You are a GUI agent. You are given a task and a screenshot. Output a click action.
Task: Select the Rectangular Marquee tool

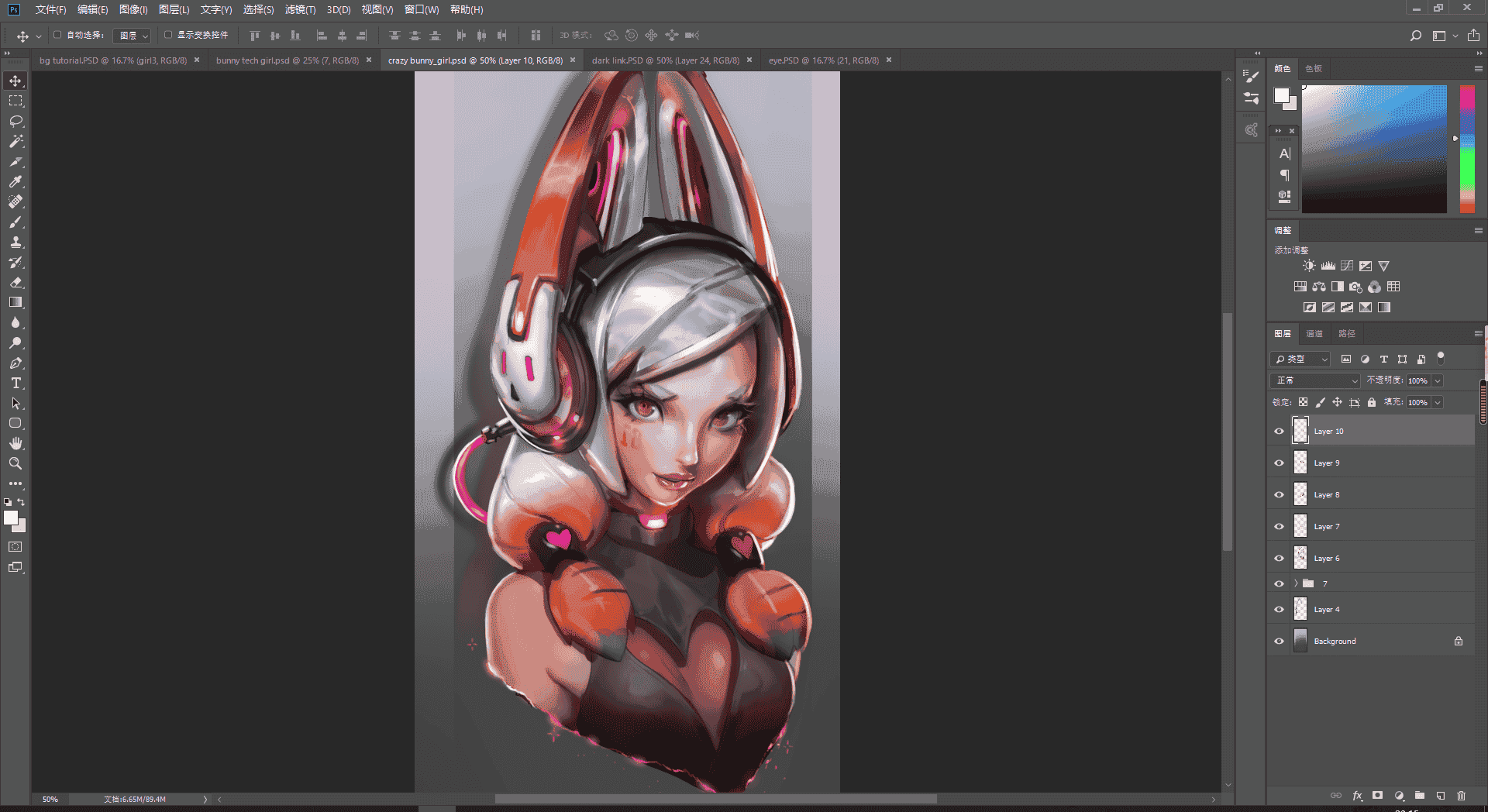click(x=15, y=101)
